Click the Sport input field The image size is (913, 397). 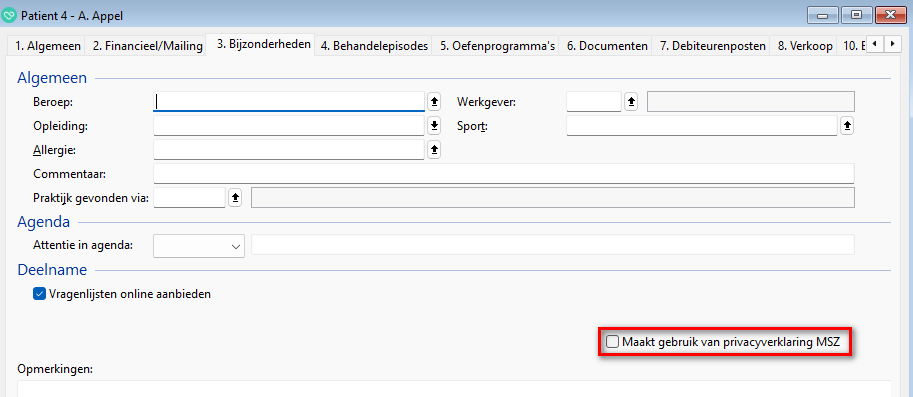[x=702, y=125]
